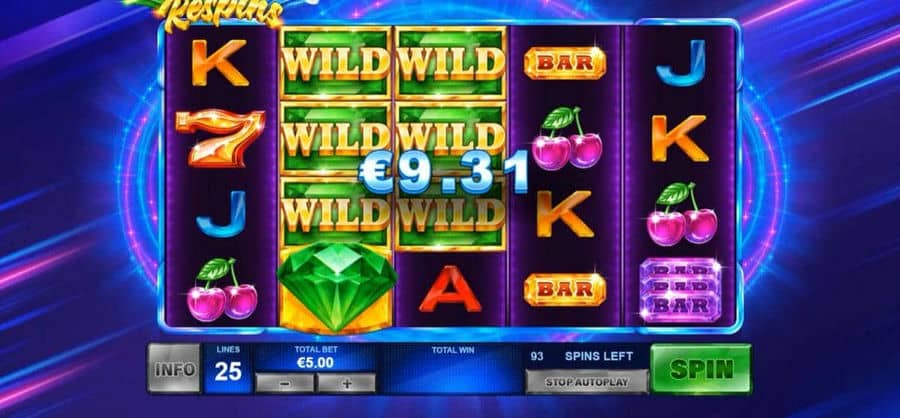Select the golden seven symbol
This screenshot has height=418, width=900.
221,137
